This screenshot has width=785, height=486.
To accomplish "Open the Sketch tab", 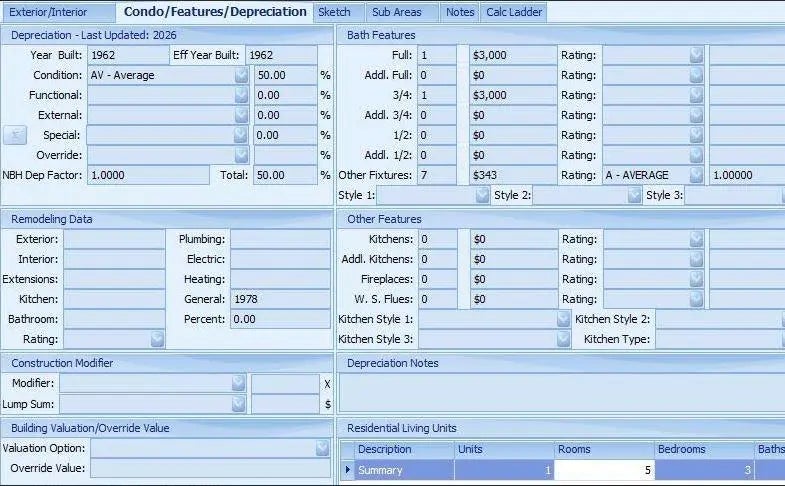I will 334,13.
